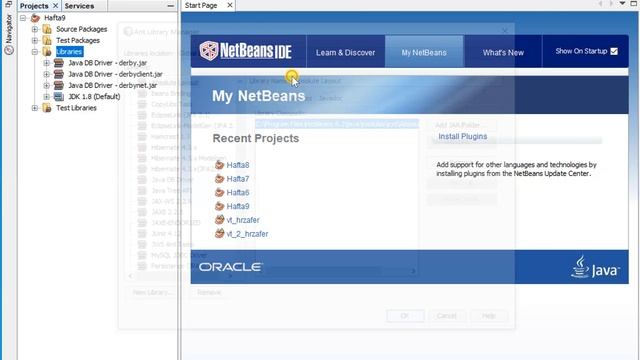
Task: Expand the JDK 1.8 (Default) node
Action: [x=46, y=97]
